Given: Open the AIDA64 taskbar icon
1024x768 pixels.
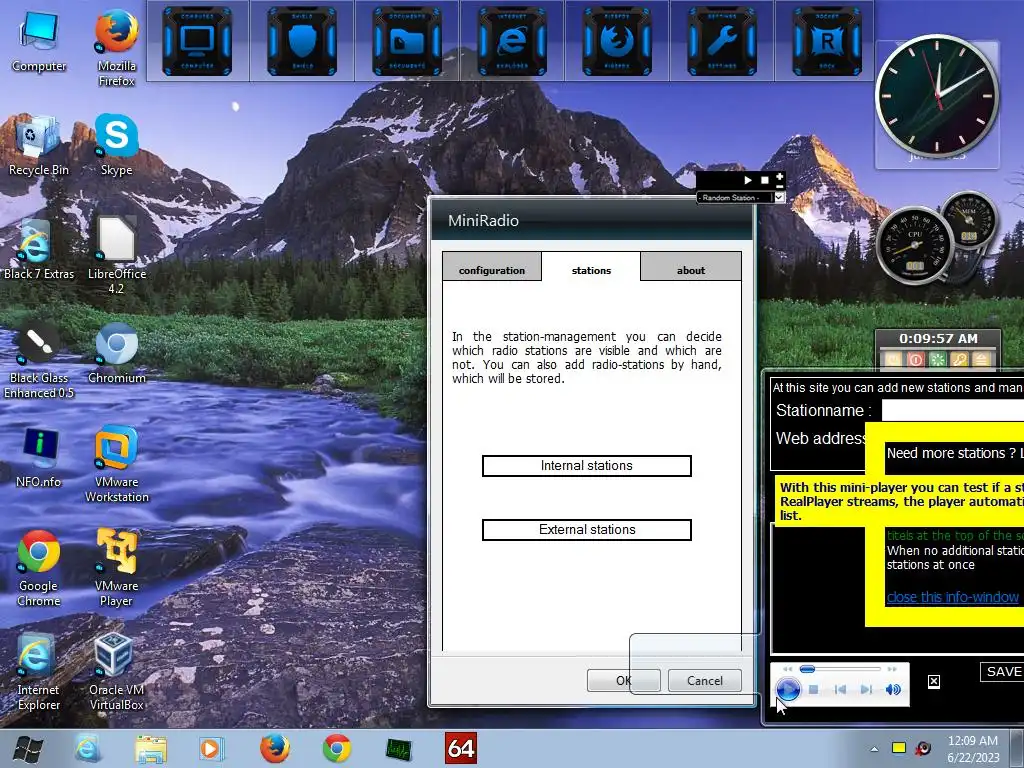Looking at the screenshot, I should [x=460, y=748].
